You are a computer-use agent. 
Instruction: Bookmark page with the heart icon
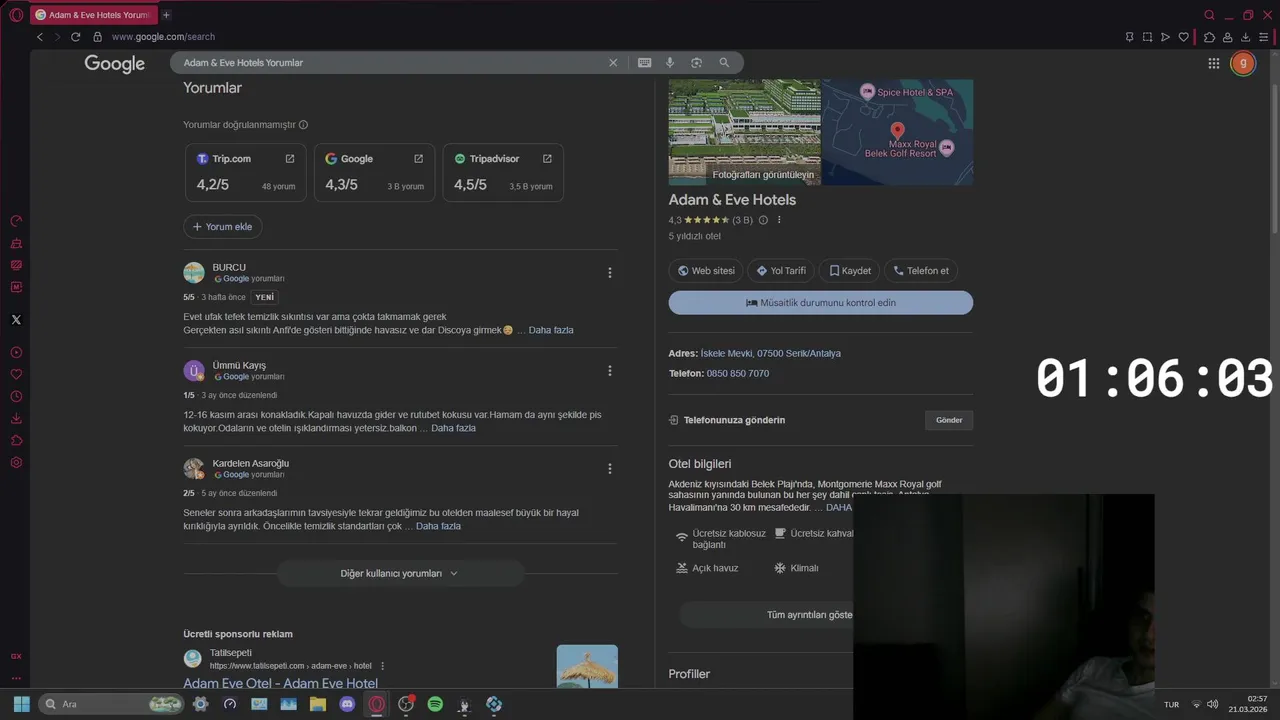(1183, 37)
